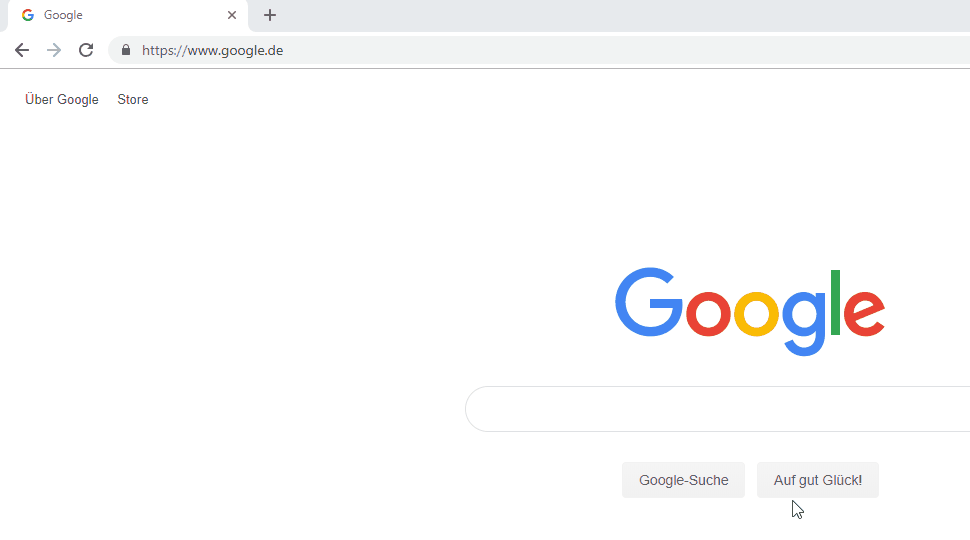The image size is (970, 540).
Task: Open a new tab with the plus icon
Action: point(270,15)
